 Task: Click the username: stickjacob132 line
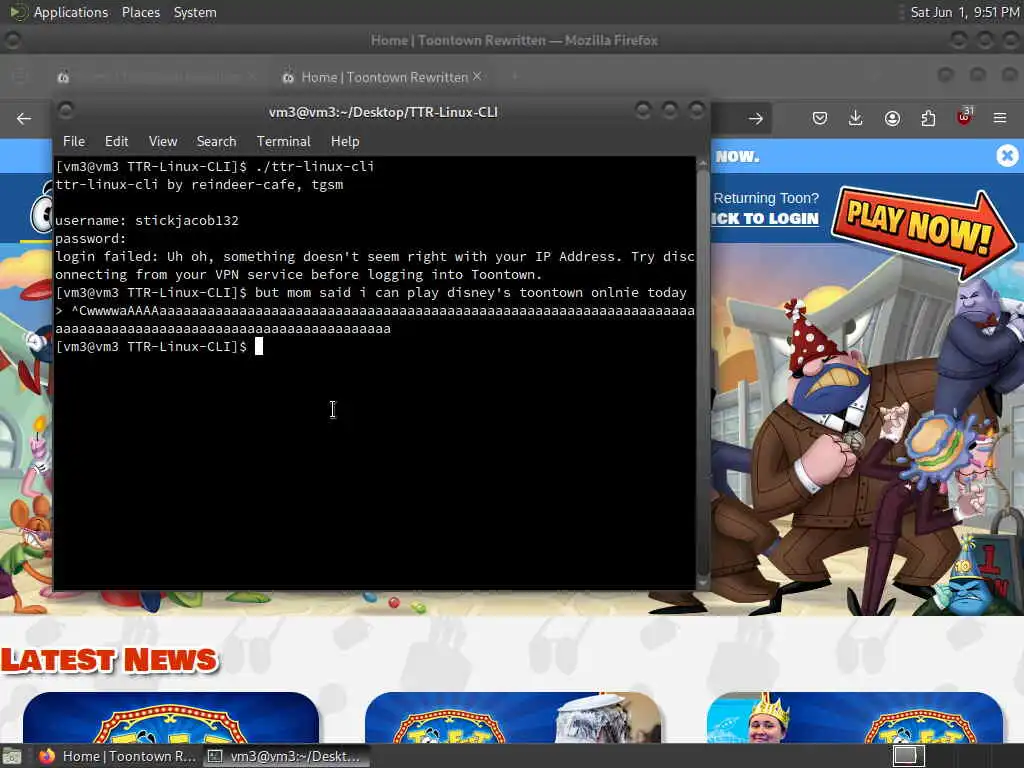tap(147, 221)
